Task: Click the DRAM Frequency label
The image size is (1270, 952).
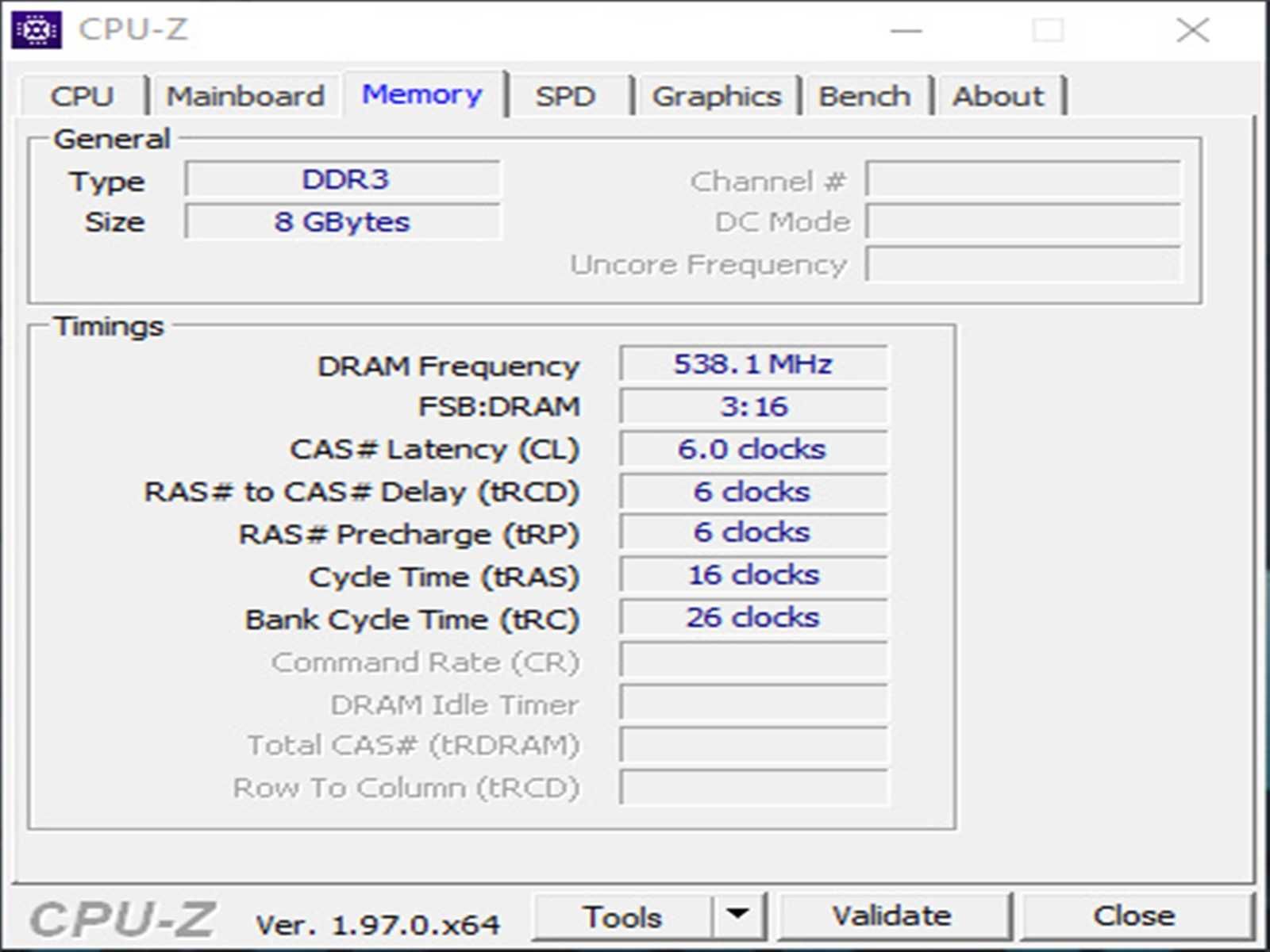Action: pos(448,367)
